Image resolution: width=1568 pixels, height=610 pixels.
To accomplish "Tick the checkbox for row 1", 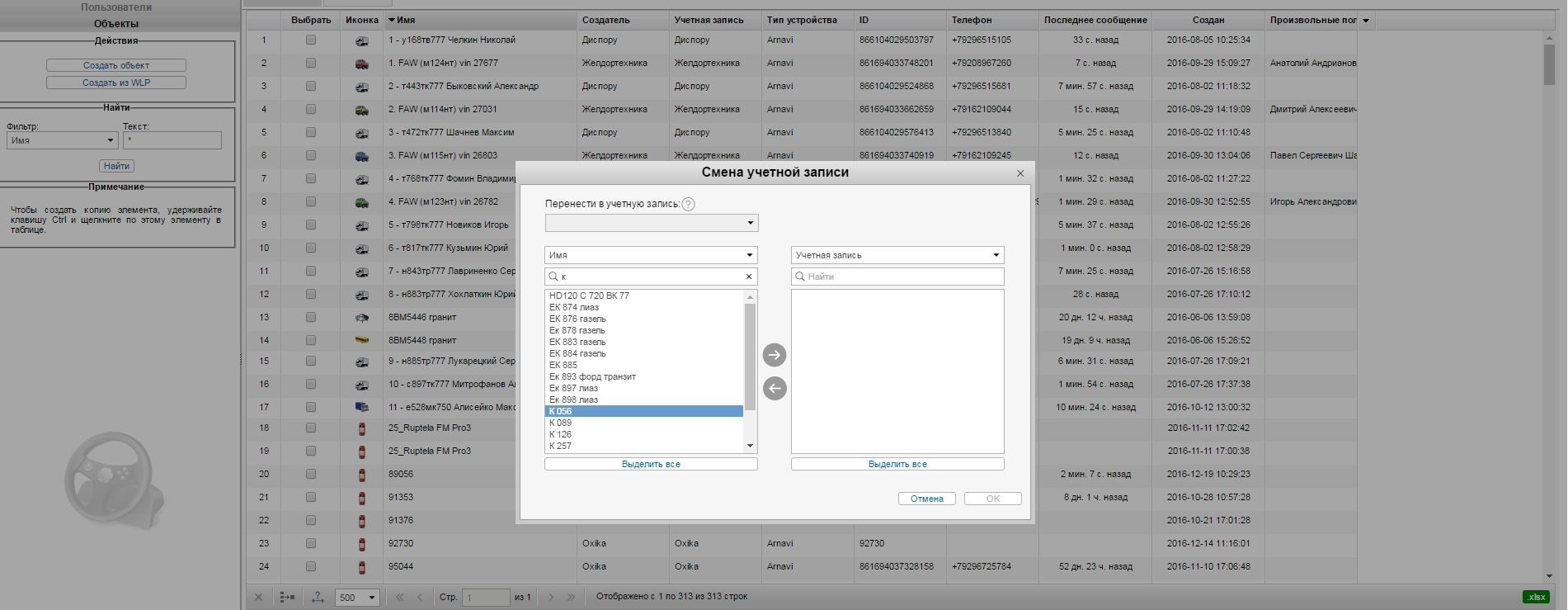I will tap(311, 40).
